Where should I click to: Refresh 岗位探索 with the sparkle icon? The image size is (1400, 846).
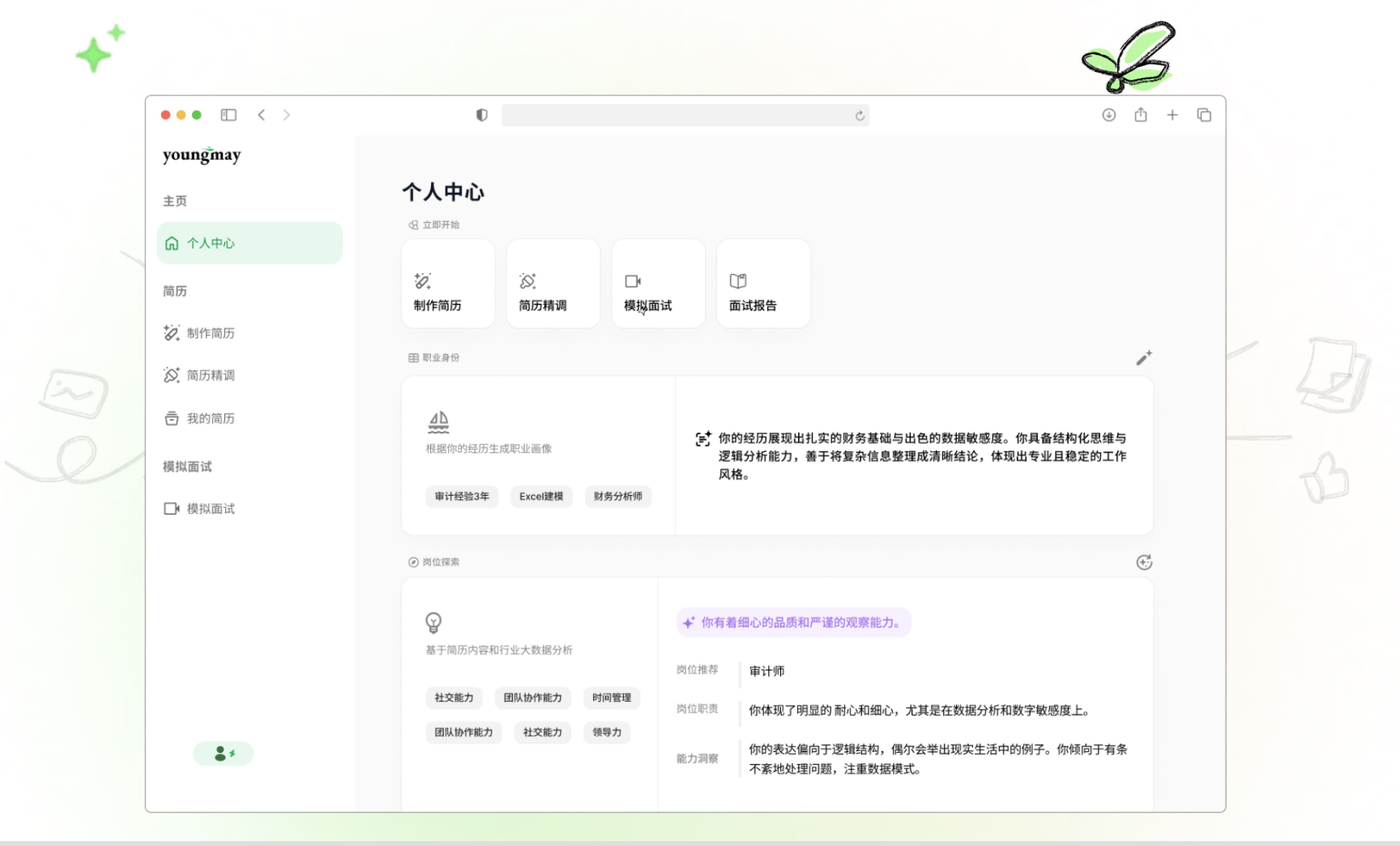click(x=1144, y=562)
